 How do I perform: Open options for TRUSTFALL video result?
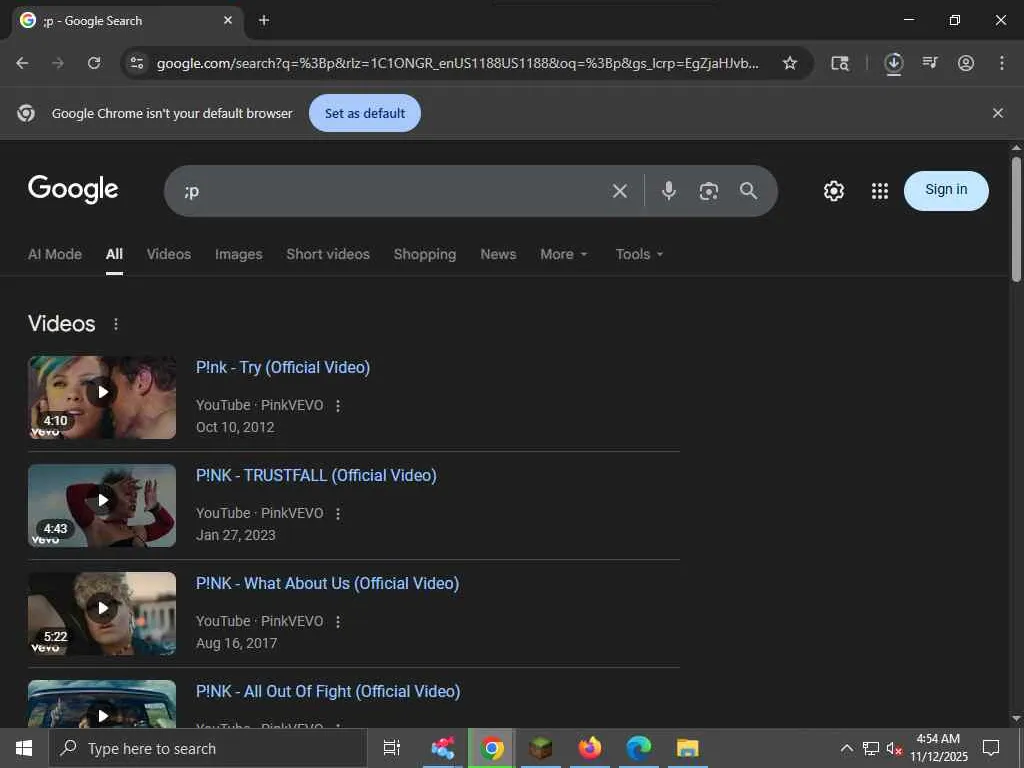pos(338,514)
